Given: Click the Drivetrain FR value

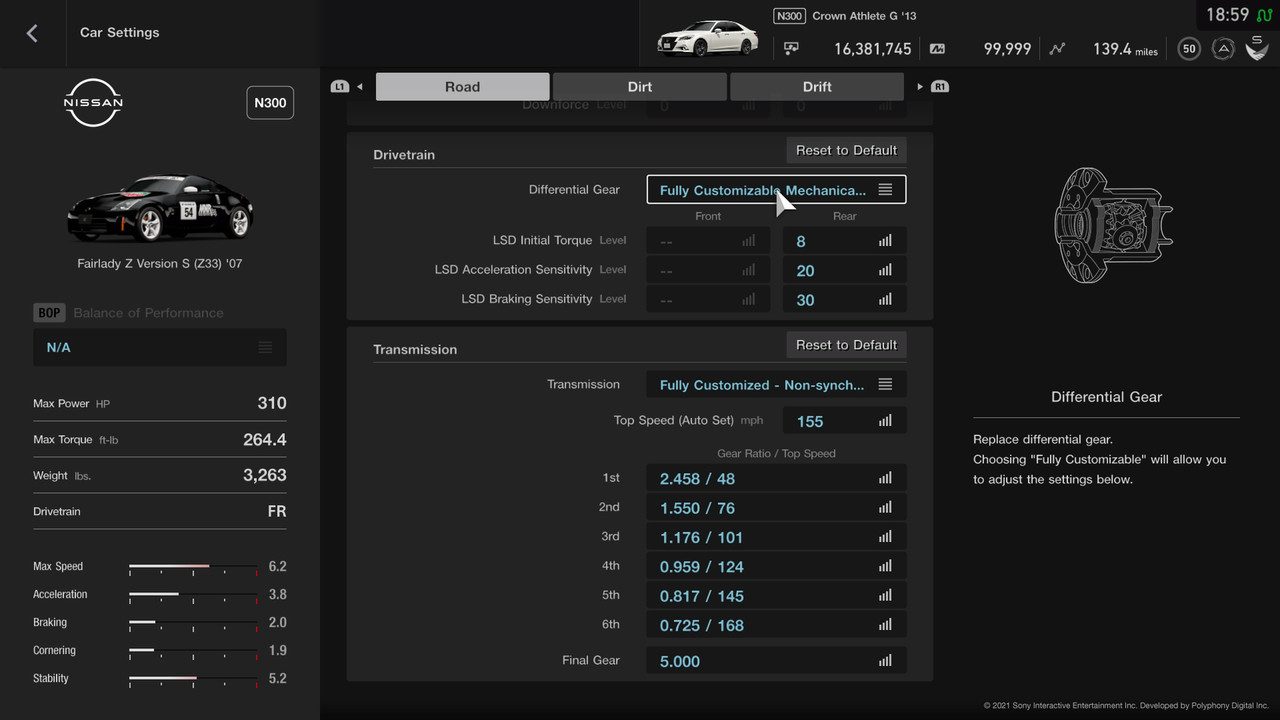Looking at the screenshot, I should [277, 511].
